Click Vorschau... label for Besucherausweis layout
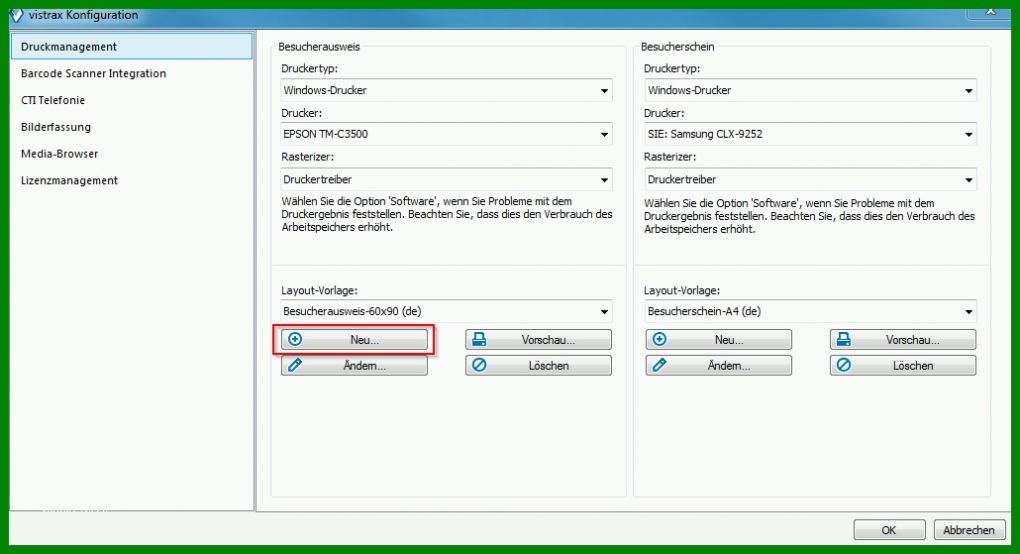Viewport: 1020px width, 554px height. tap(548, 339)
